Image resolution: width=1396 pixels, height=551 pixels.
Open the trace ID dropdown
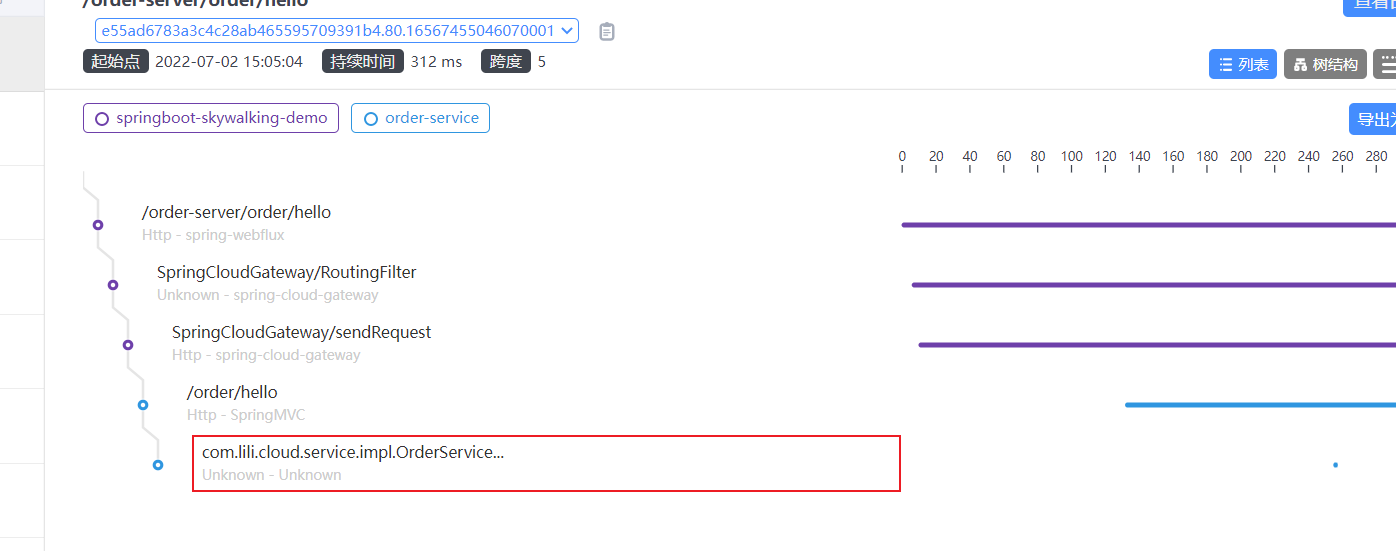[337, 31]
